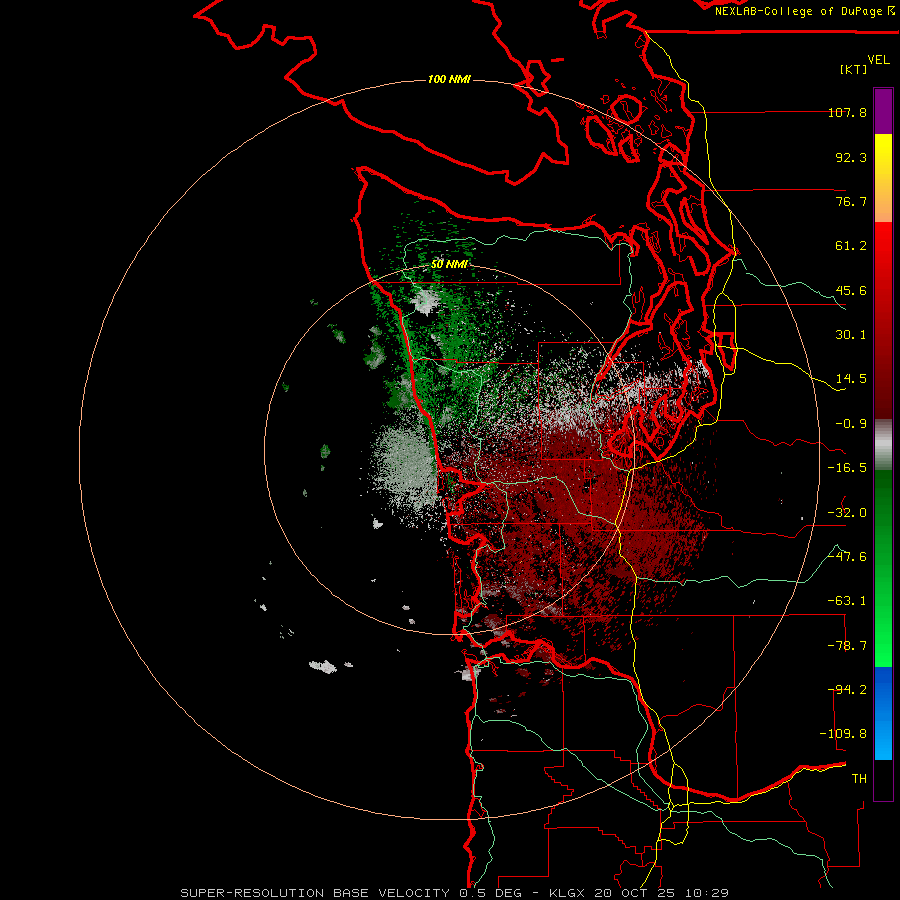Image resolution: width=900 pixels, height=900 pixels.
Task: Click the NEXLAB-College of DuPage label
Action: (800, 11)
